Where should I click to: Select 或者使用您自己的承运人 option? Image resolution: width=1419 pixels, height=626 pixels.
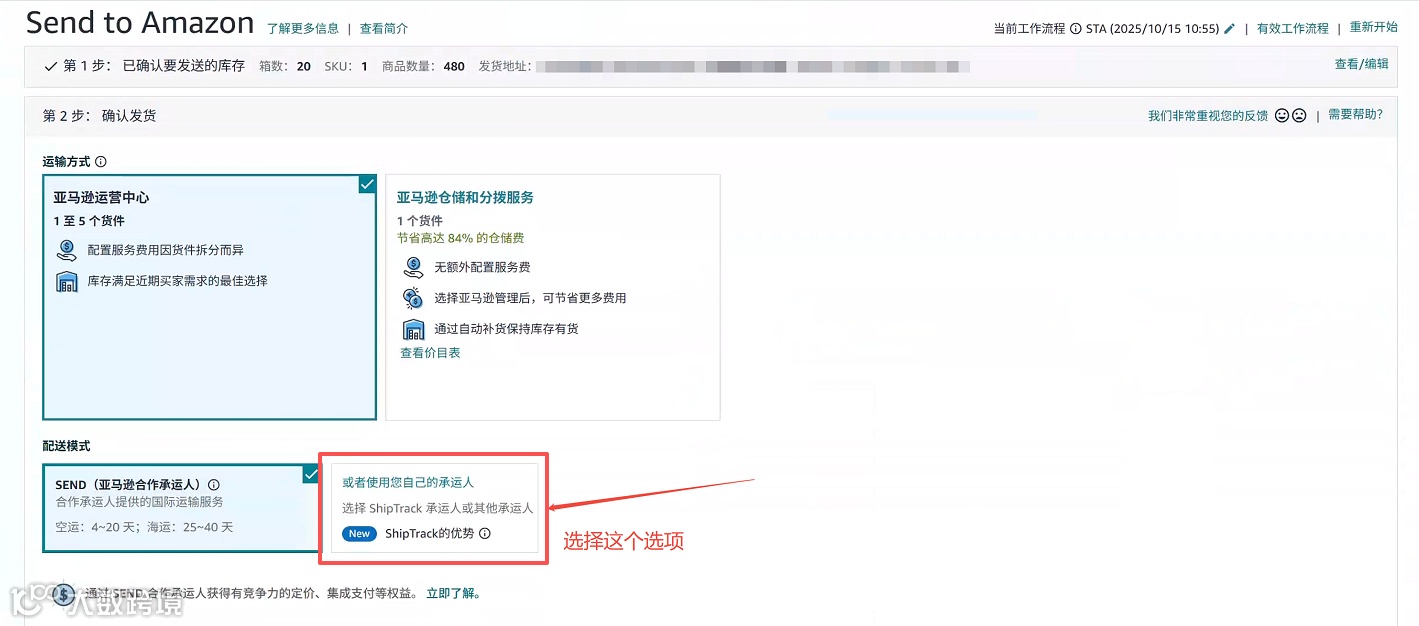pos(435,507)
